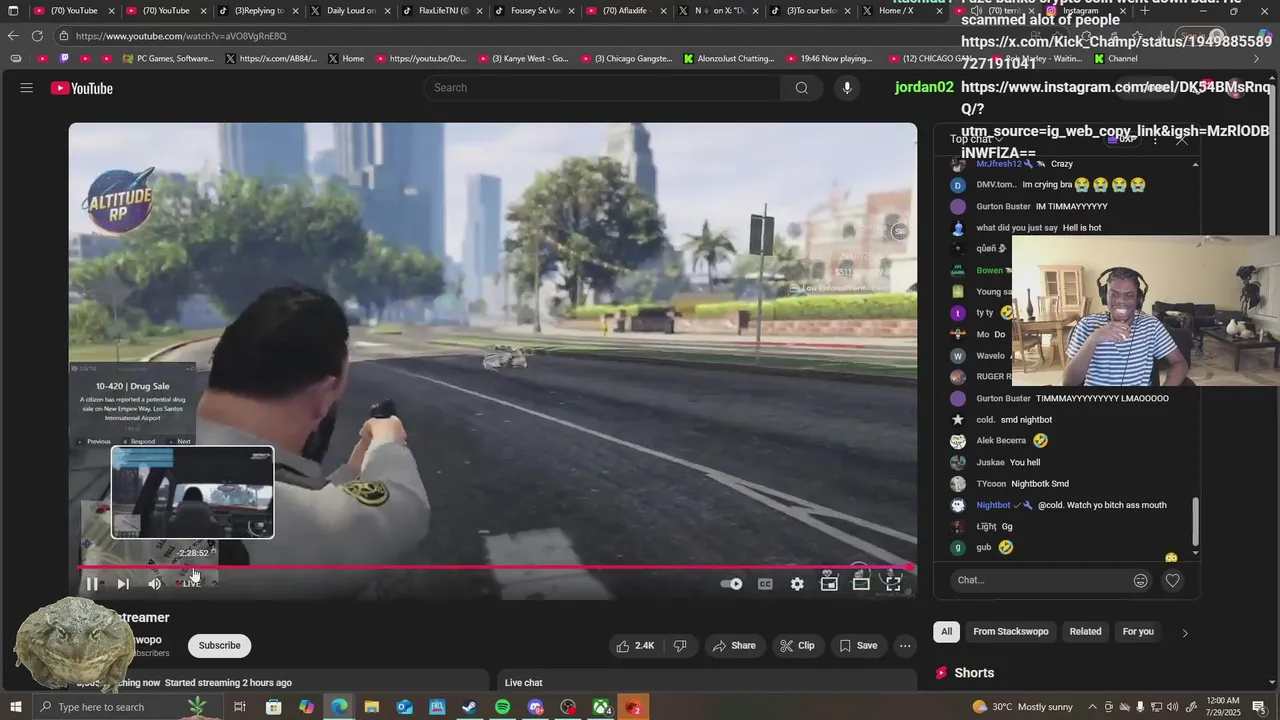Open Windows notification center
Viewport: 1280px width, 720px height.
1259,707
